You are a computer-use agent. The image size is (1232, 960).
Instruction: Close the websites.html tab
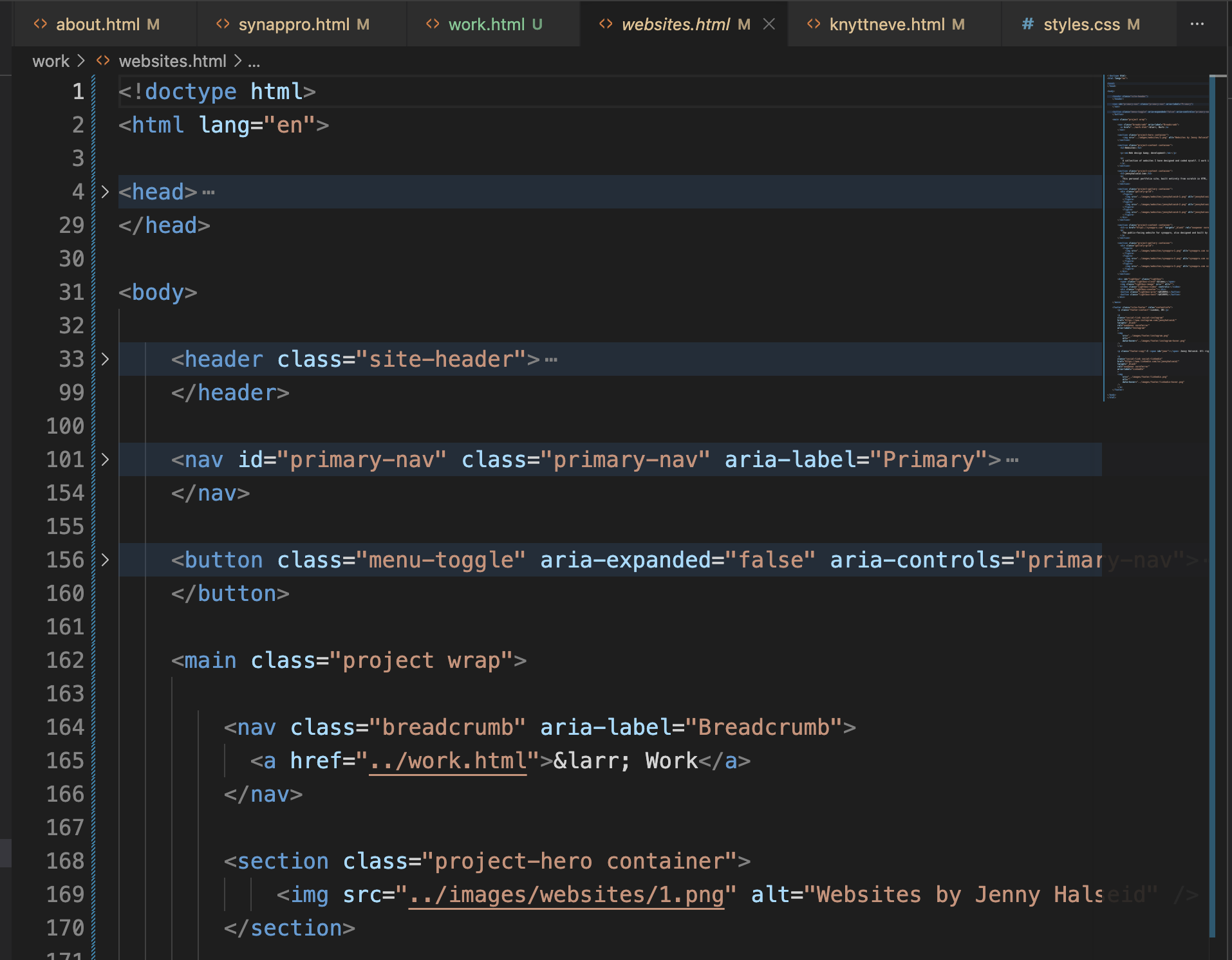pos(769,24)
